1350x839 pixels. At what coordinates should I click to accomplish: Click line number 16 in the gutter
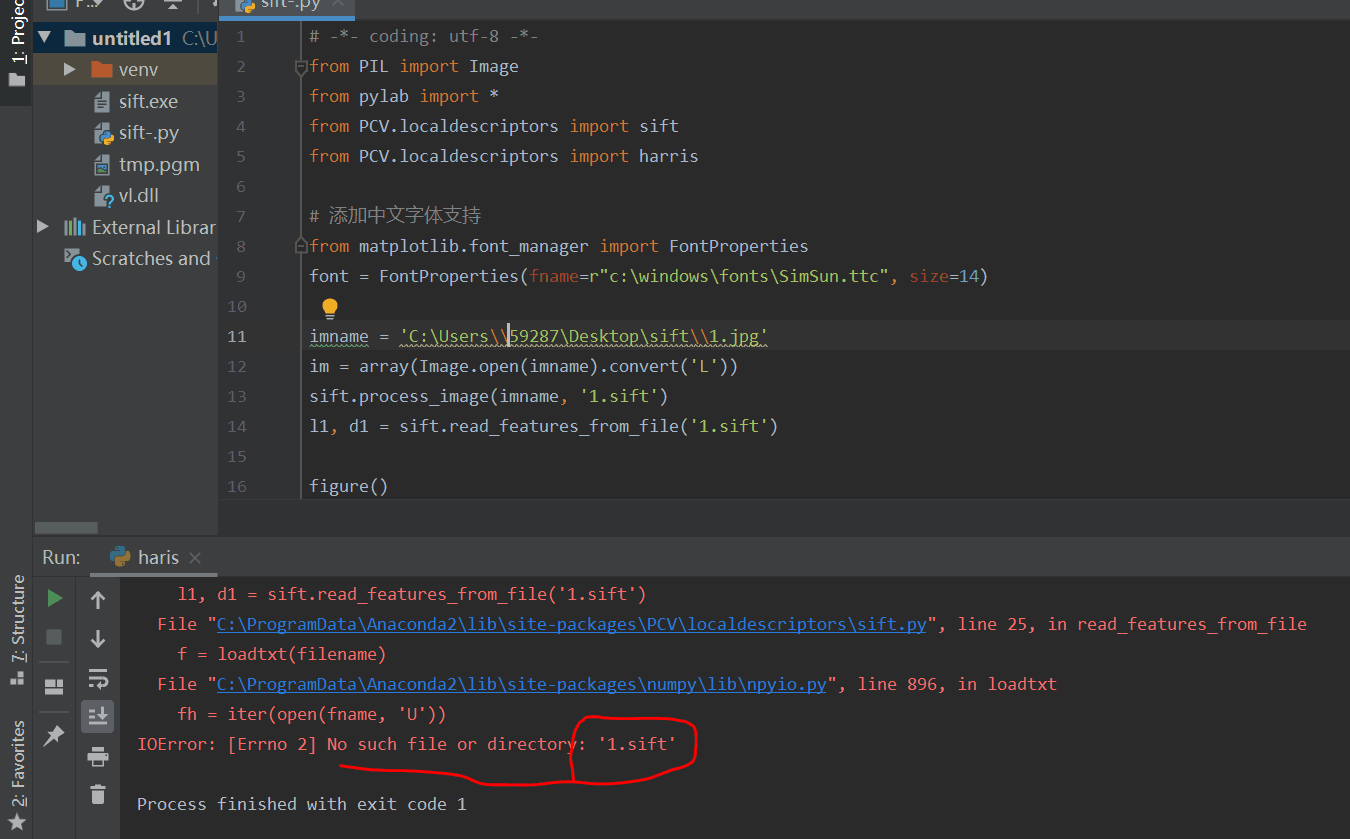point(236,486)
